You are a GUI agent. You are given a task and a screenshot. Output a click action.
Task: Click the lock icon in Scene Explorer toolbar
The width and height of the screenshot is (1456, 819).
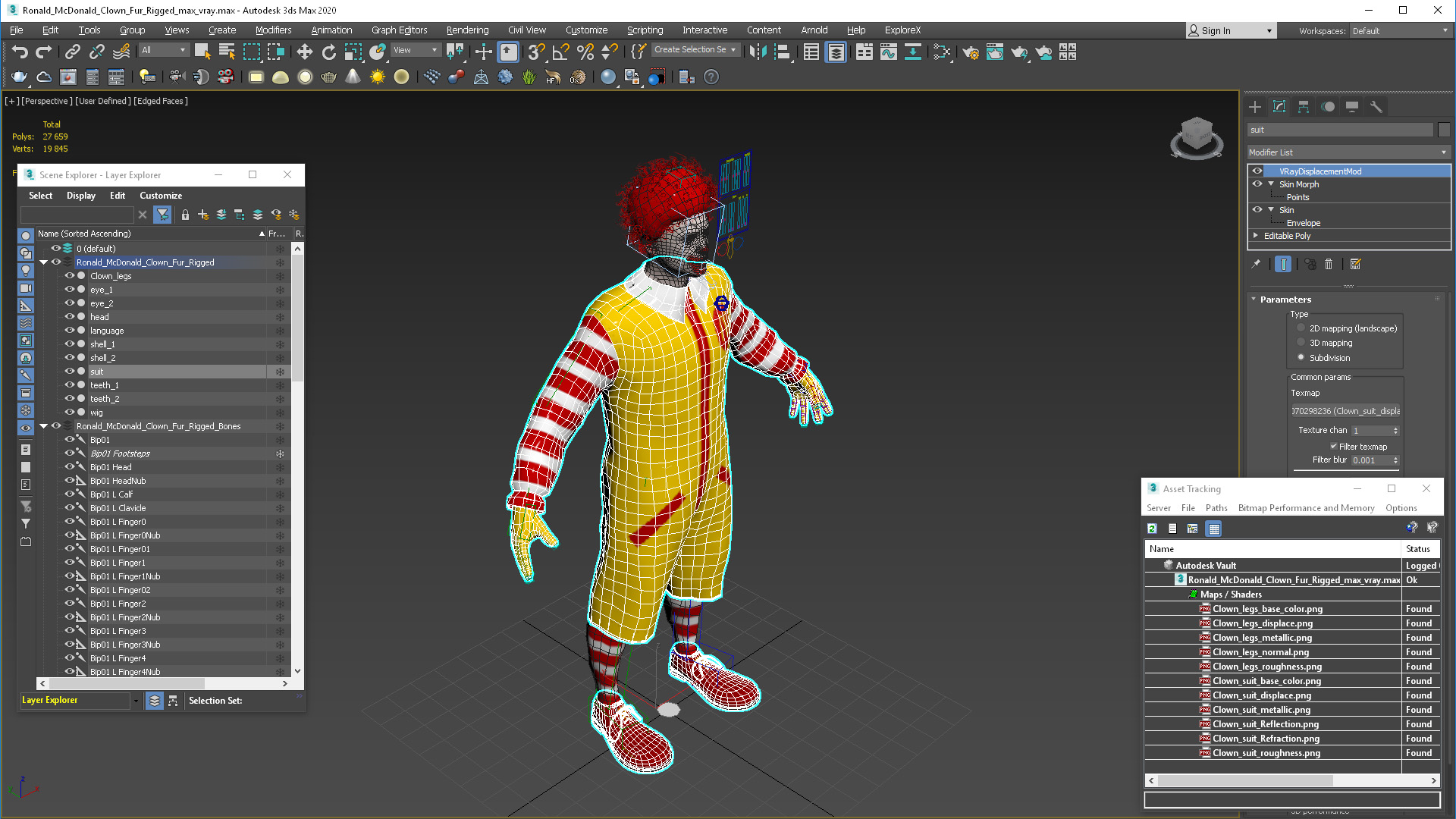185,215
